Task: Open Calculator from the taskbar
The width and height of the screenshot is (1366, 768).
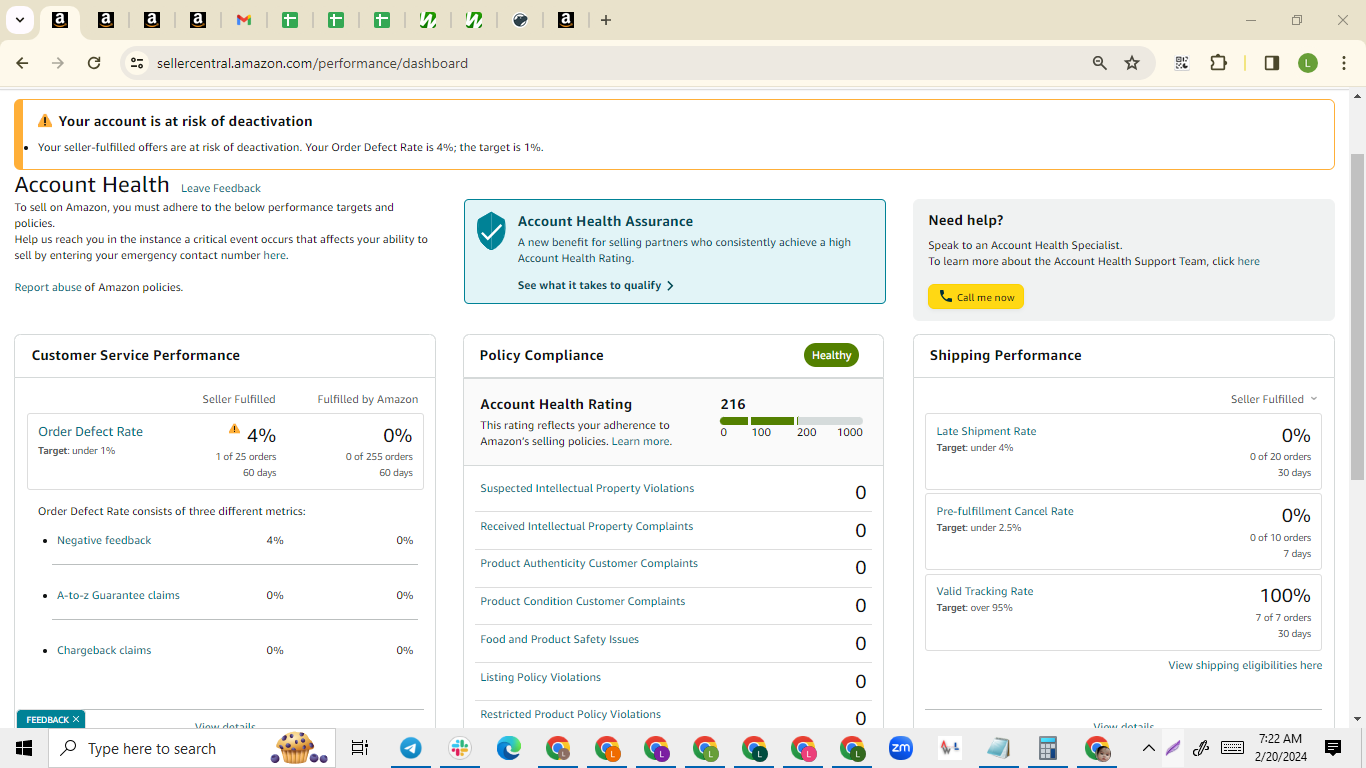Action: (x=1048, y=748)
